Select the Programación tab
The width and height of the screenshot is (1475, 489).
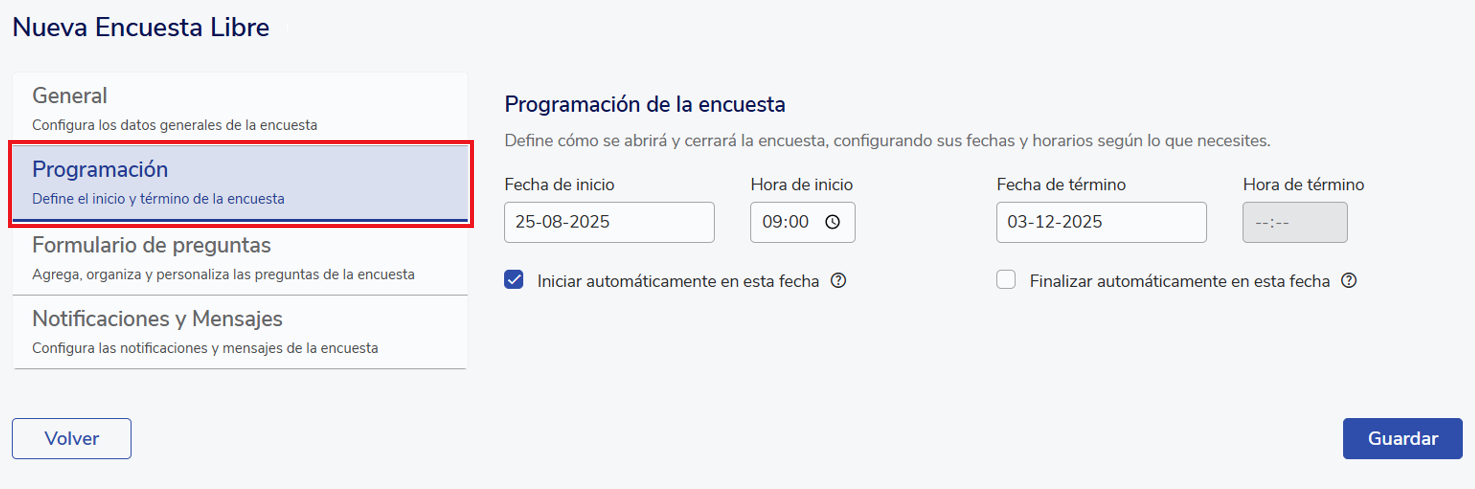240,182
